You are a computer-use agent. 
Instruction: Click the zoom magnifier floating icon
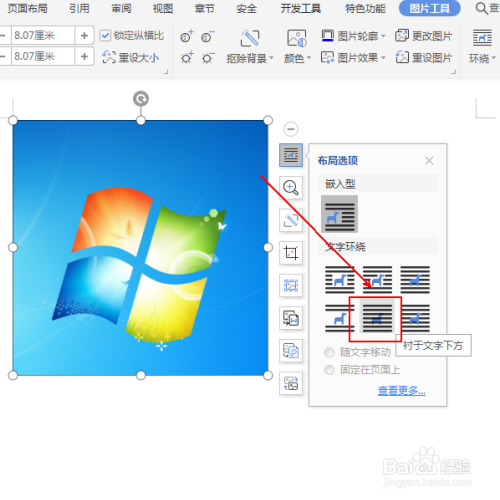click(x=291, y=187)
